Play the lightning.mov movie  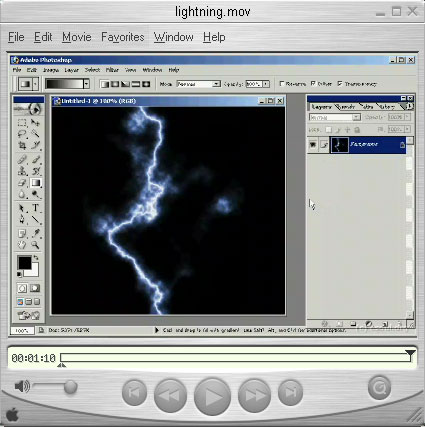click(x=212, y=396)
